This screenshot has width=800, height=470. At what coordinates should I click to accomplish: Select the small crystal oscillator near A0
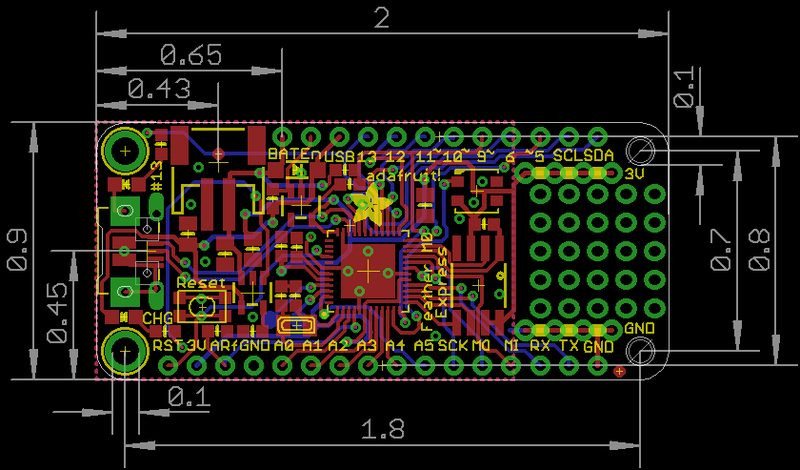295,324
